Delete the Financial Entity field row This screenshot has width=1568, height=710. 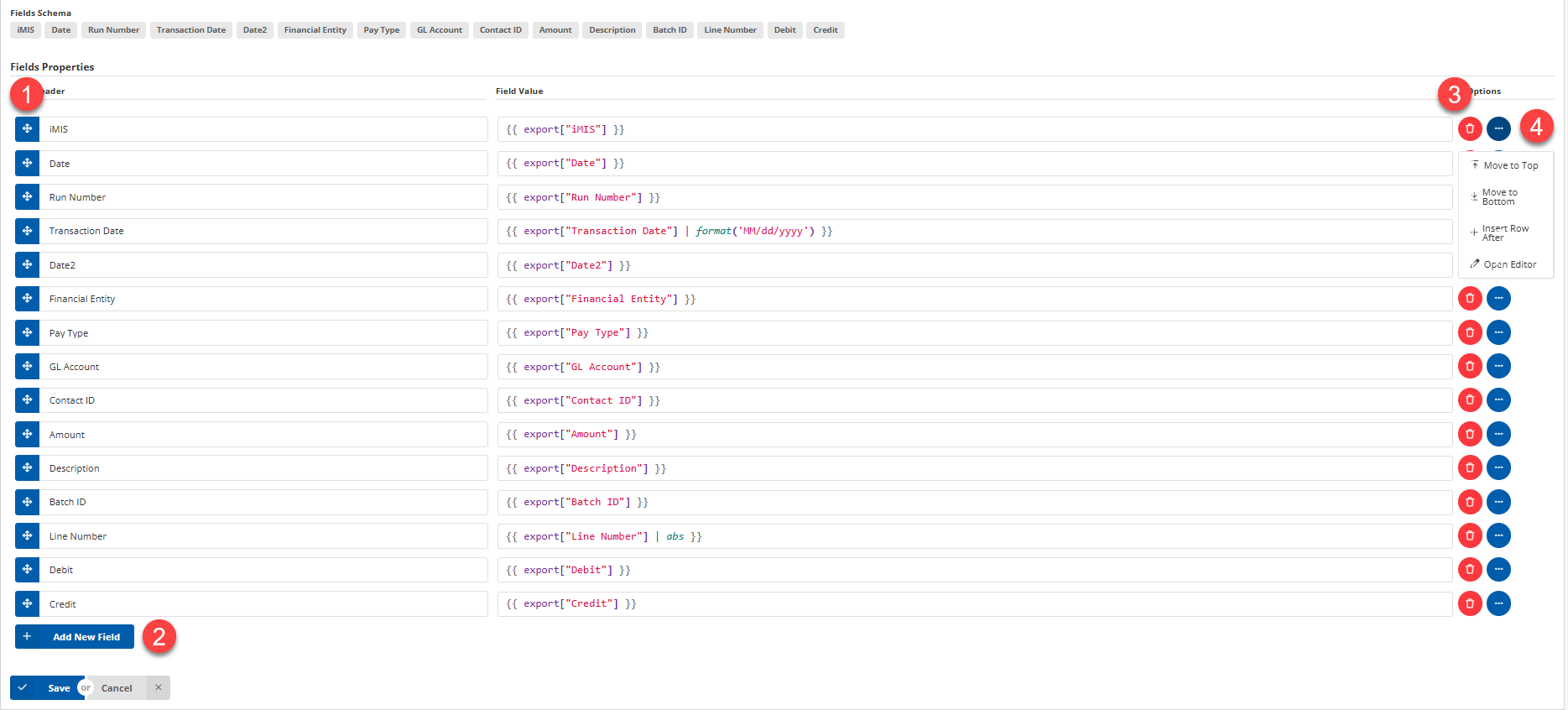(x=1470, y=299)
